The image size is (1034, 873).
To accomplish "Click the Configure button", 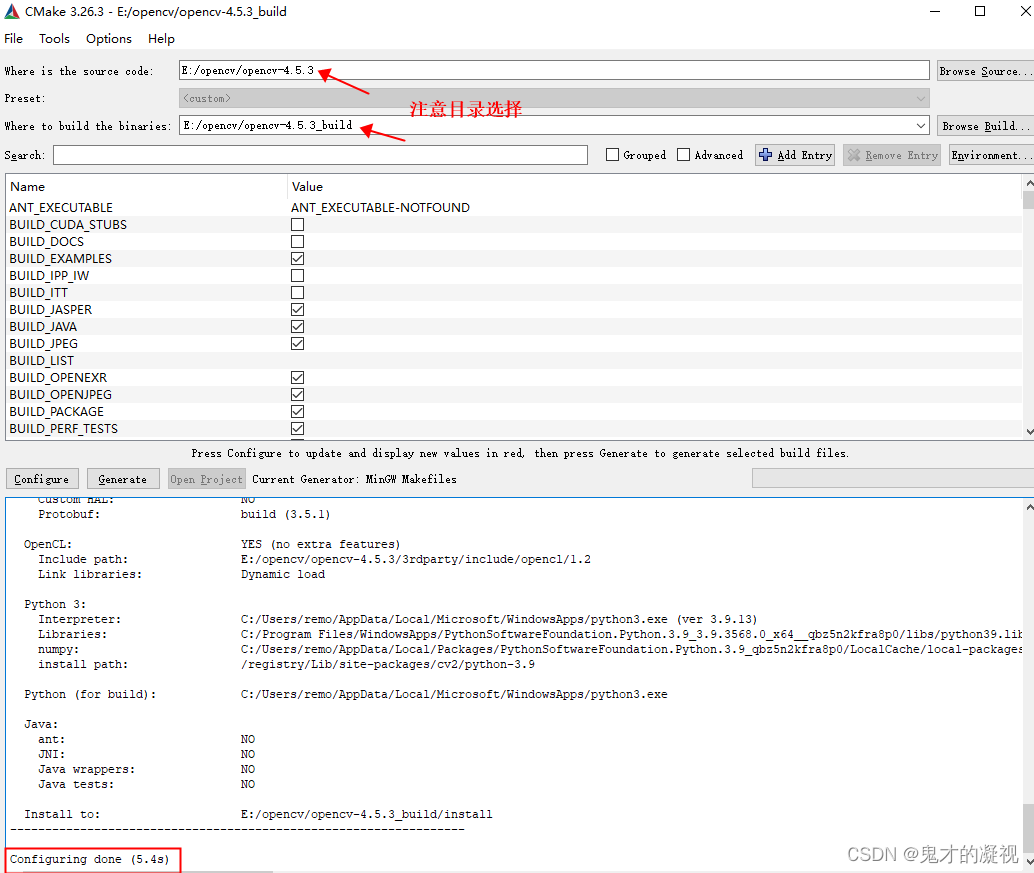I will point(42,479).
